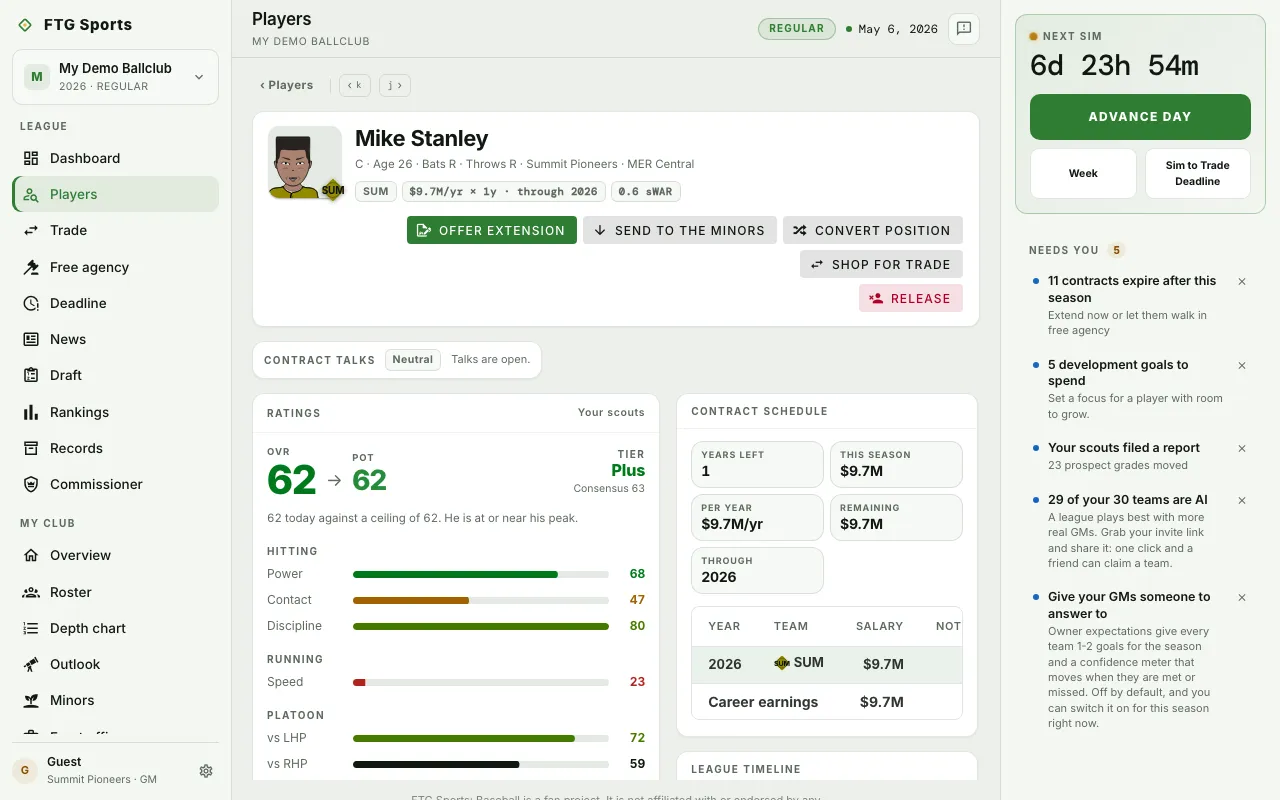Select Players in the sidebar menu
1280x800 pixels.
(x=115, y=194)
